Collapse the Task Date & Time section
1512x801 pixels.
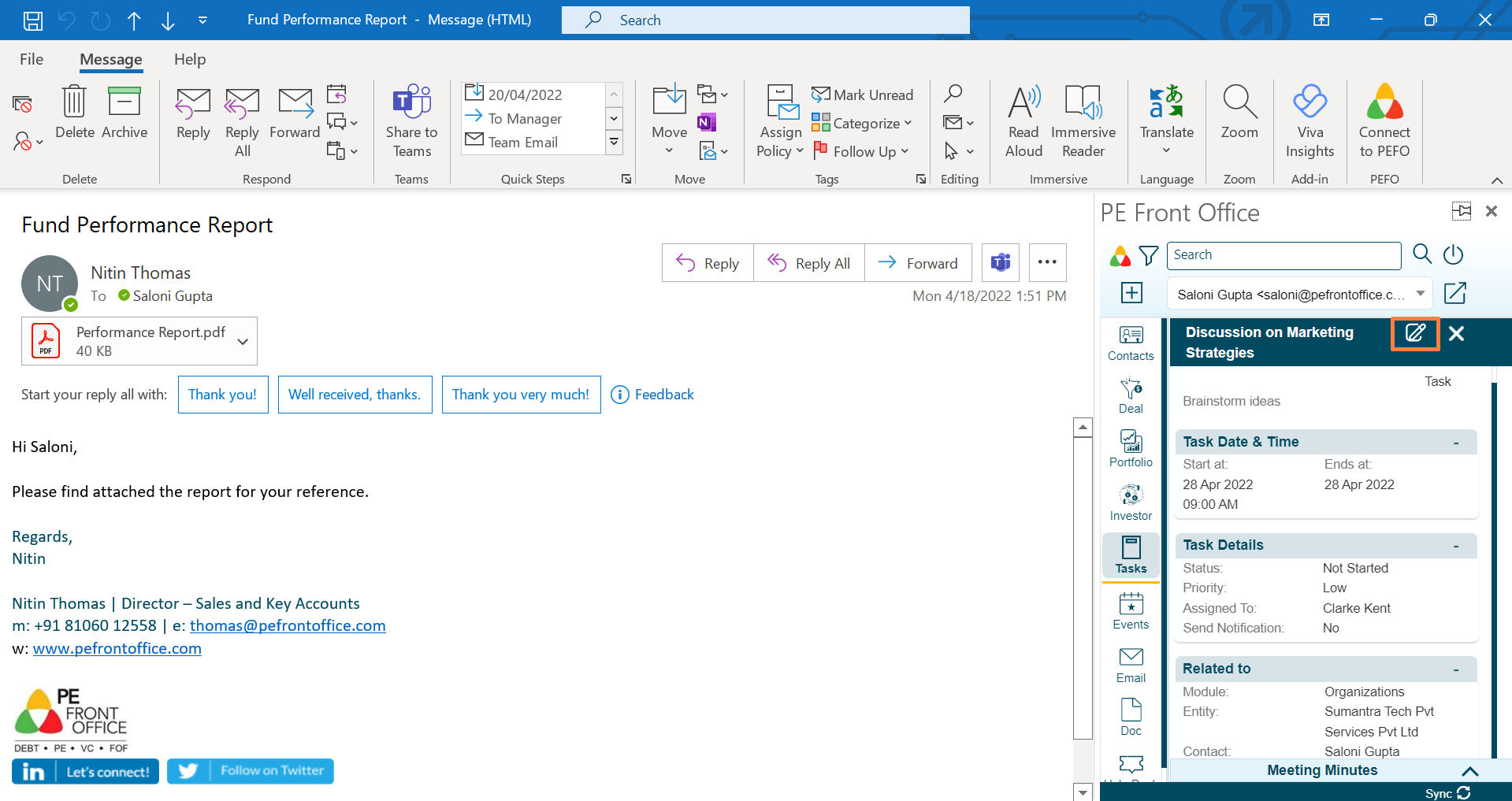[1455, 443]
